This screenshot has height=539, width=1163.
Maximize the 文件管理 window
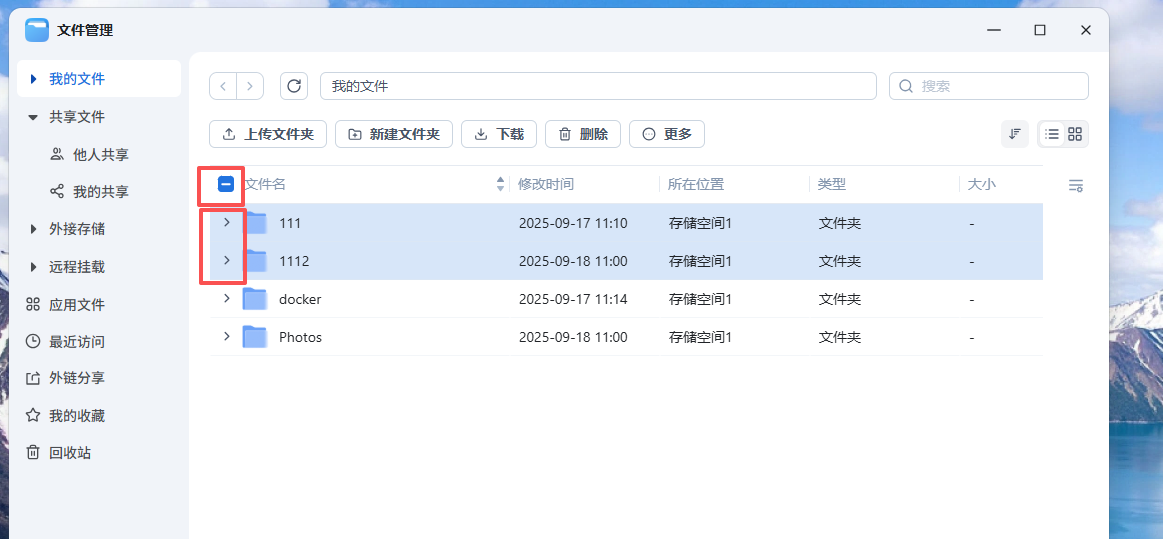(x=1040, y=30)
